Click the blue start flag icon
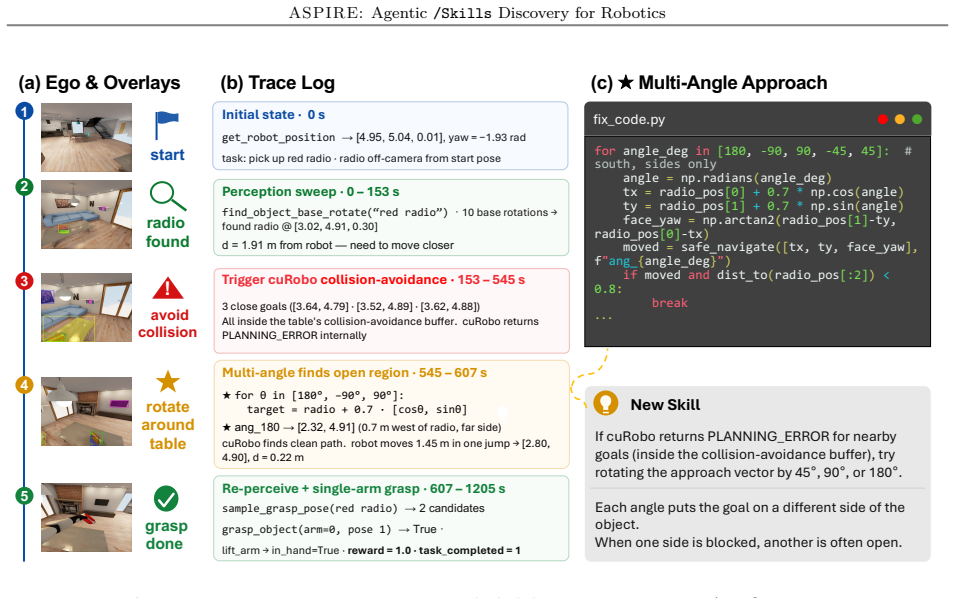 pyautogui.click(x=166, y=126)
